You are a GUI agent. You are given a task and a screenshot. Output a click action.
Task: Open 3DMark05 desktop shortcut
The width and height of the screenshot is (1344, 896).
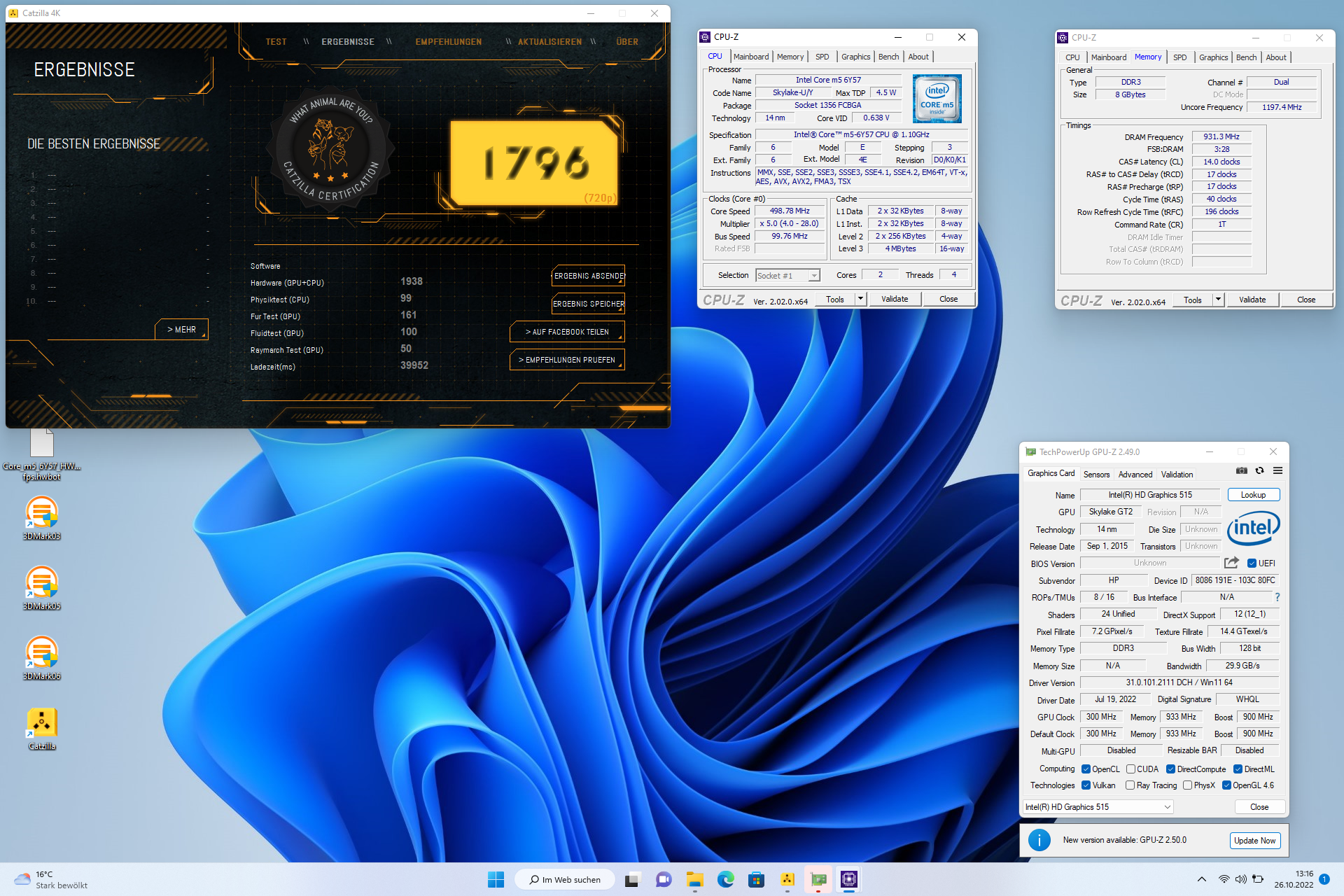pos(41,588)
